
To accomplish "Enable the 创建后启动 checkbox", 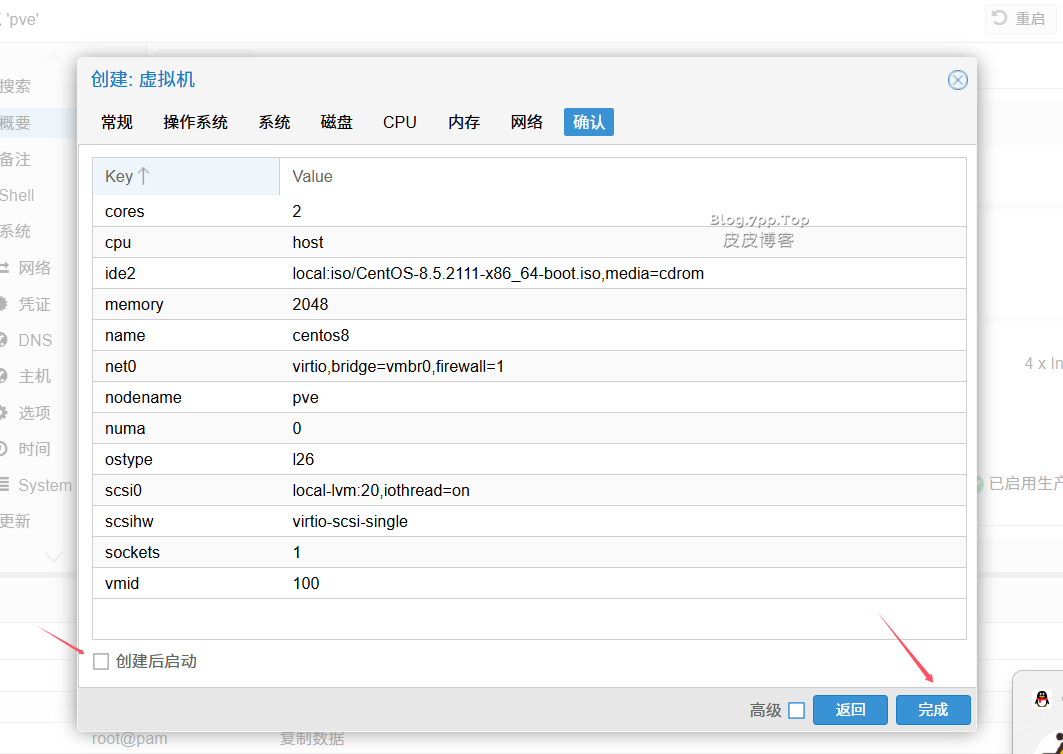I will pos(101,661).
